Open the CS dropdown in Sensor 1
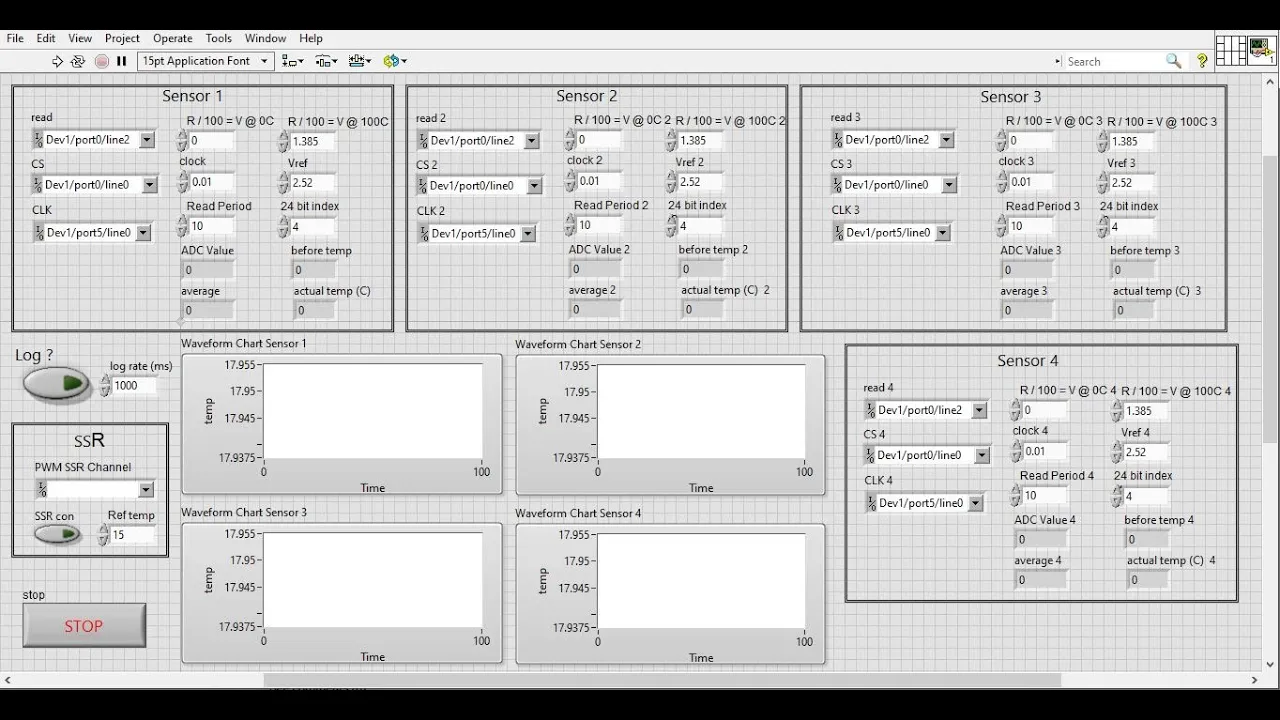This screenshot has width=1280, height=720. pos(149,185)
